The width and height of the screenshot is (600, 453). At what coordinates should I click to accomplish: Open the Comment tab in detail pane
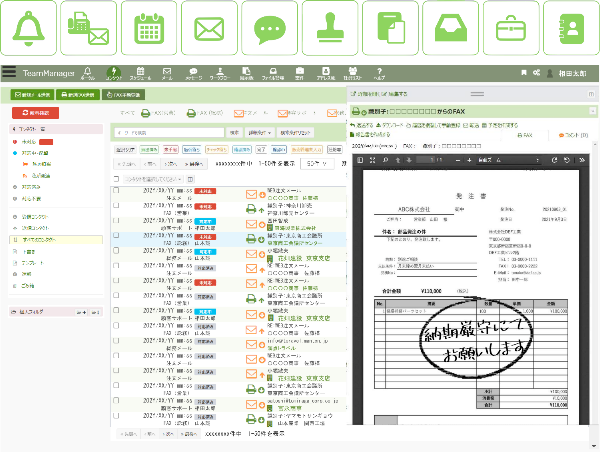point(573,133)
